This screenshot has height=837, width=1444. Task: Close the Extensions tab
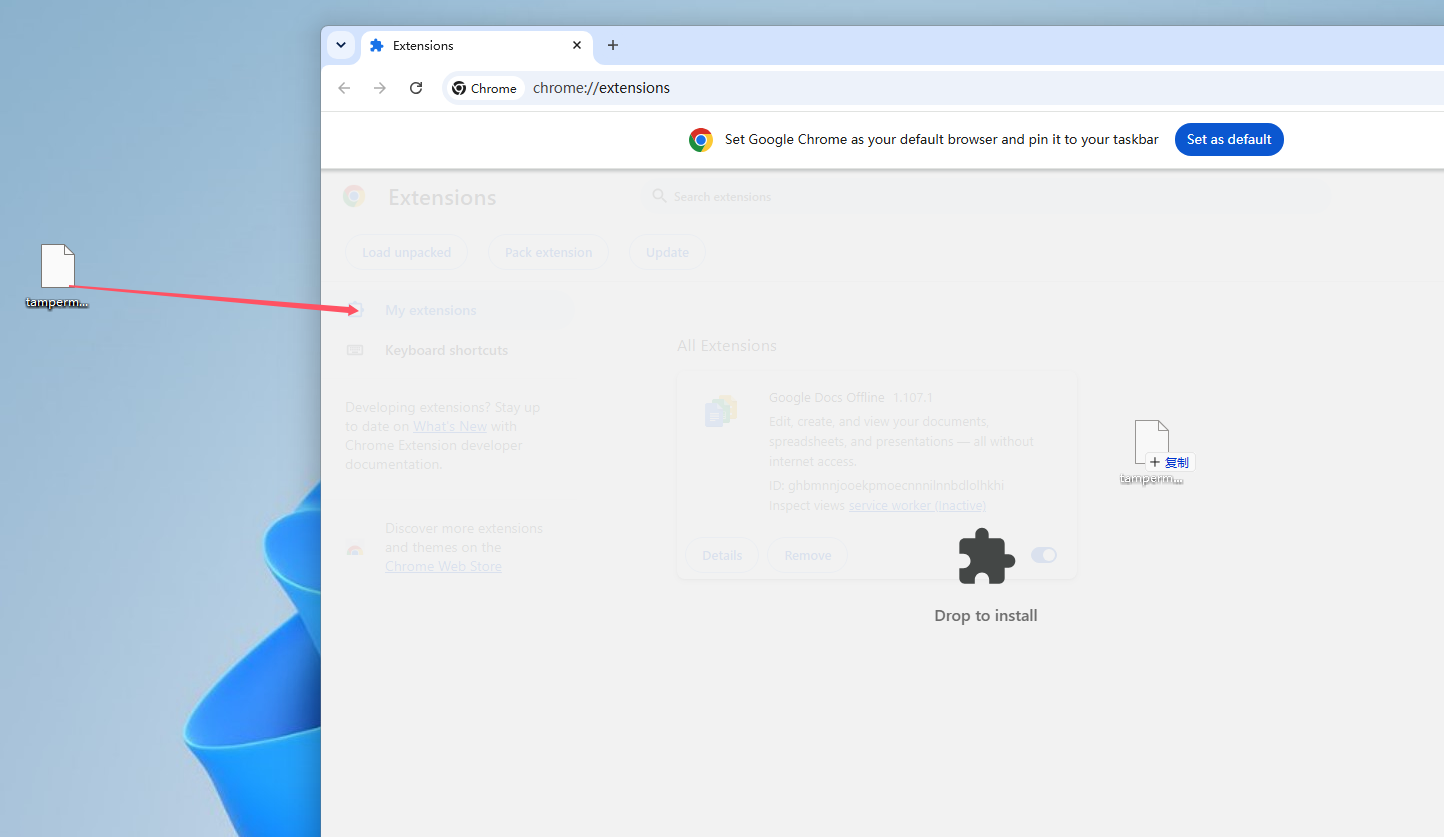pos(577,45)
